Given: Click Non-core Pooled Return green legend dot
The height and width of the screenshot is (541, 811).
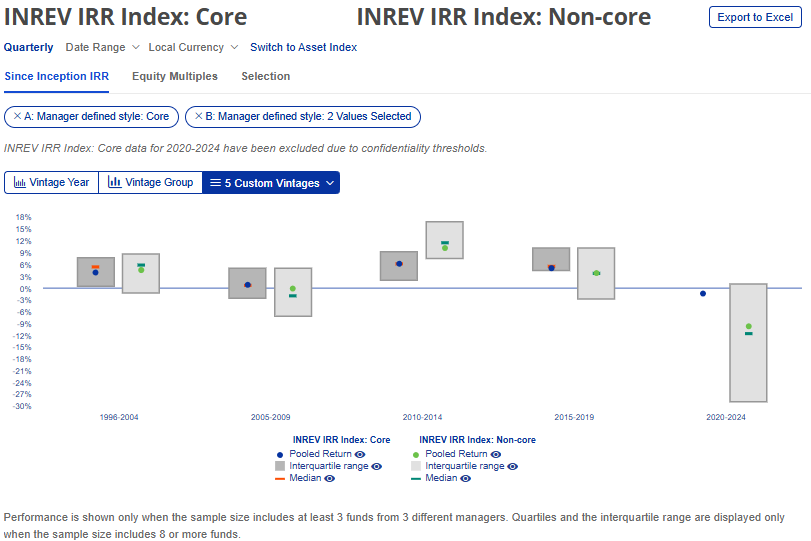Looking at the screenshot, I should (415, 455).
